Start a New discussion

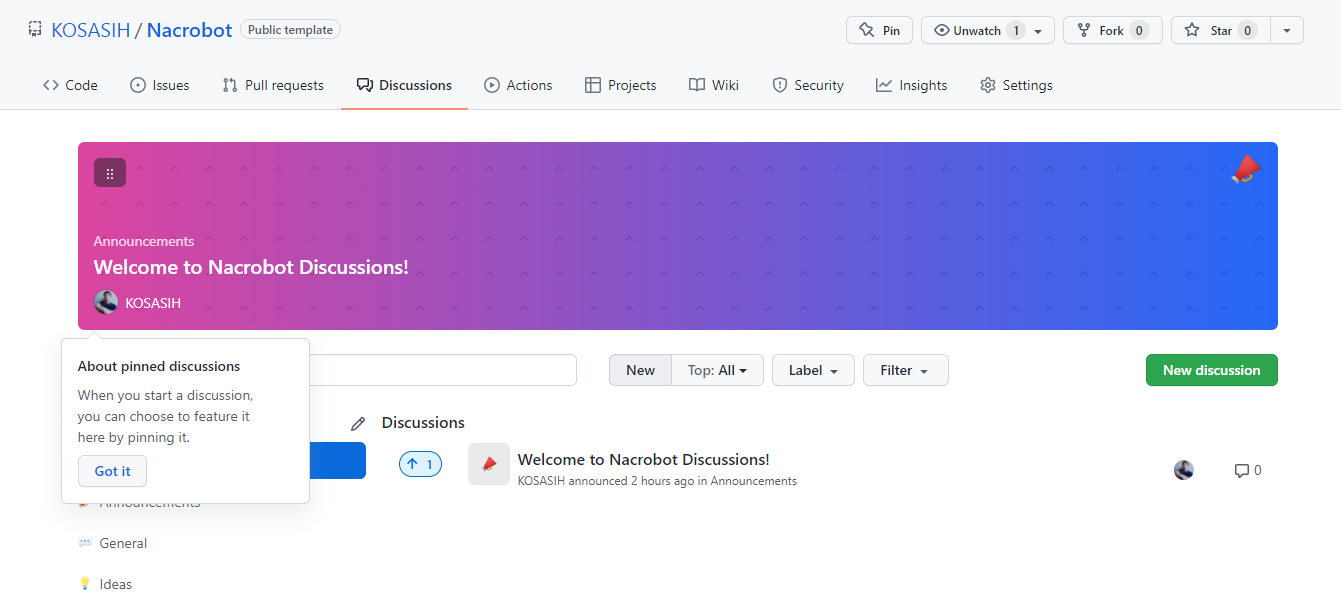pos(1211,370)
